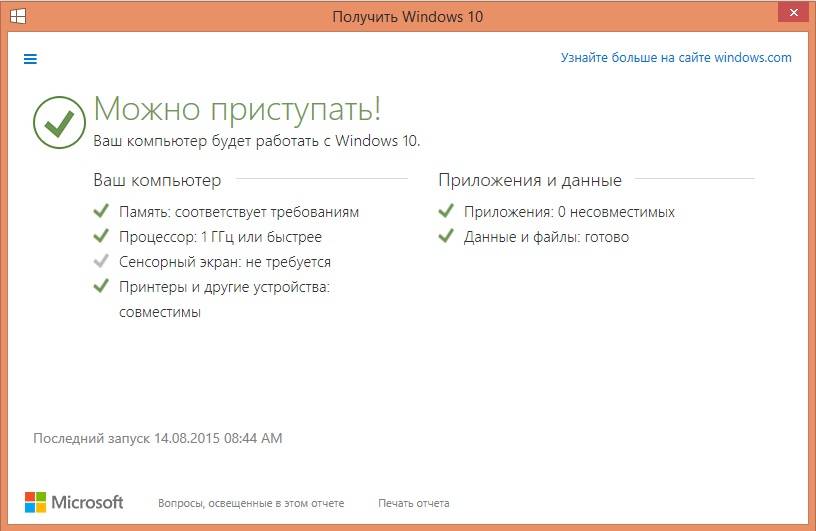Select the text Сенсорный экран: не требуется
Screen dimensions: 816x531
point(225,262)
